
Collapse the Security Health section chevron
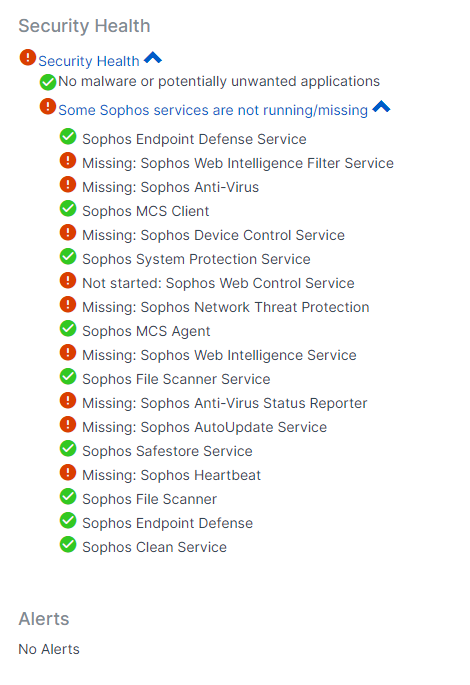point(153,57)
